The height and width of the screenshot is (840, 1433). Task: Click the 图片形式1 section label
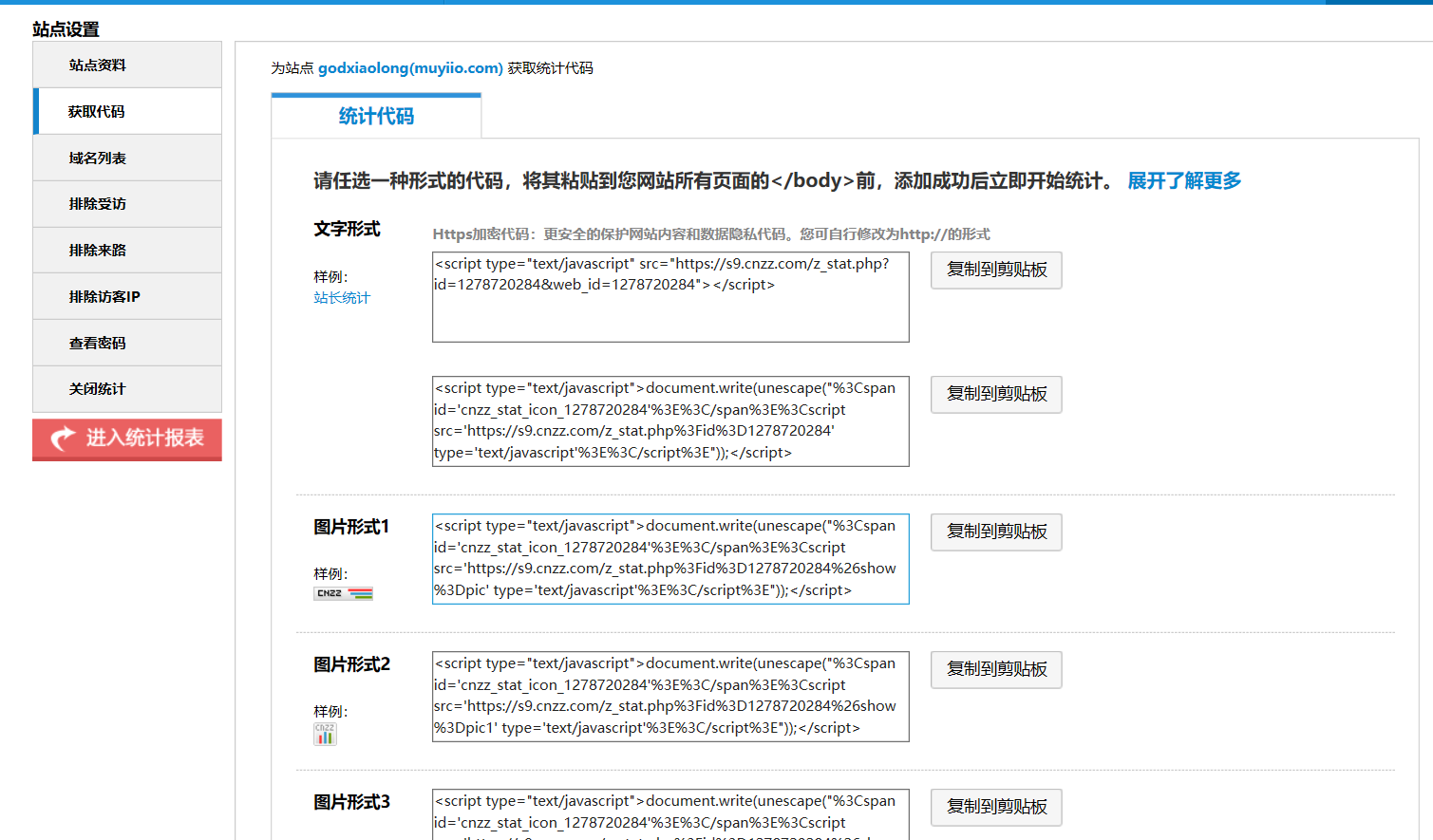click(x=351, y=527)
